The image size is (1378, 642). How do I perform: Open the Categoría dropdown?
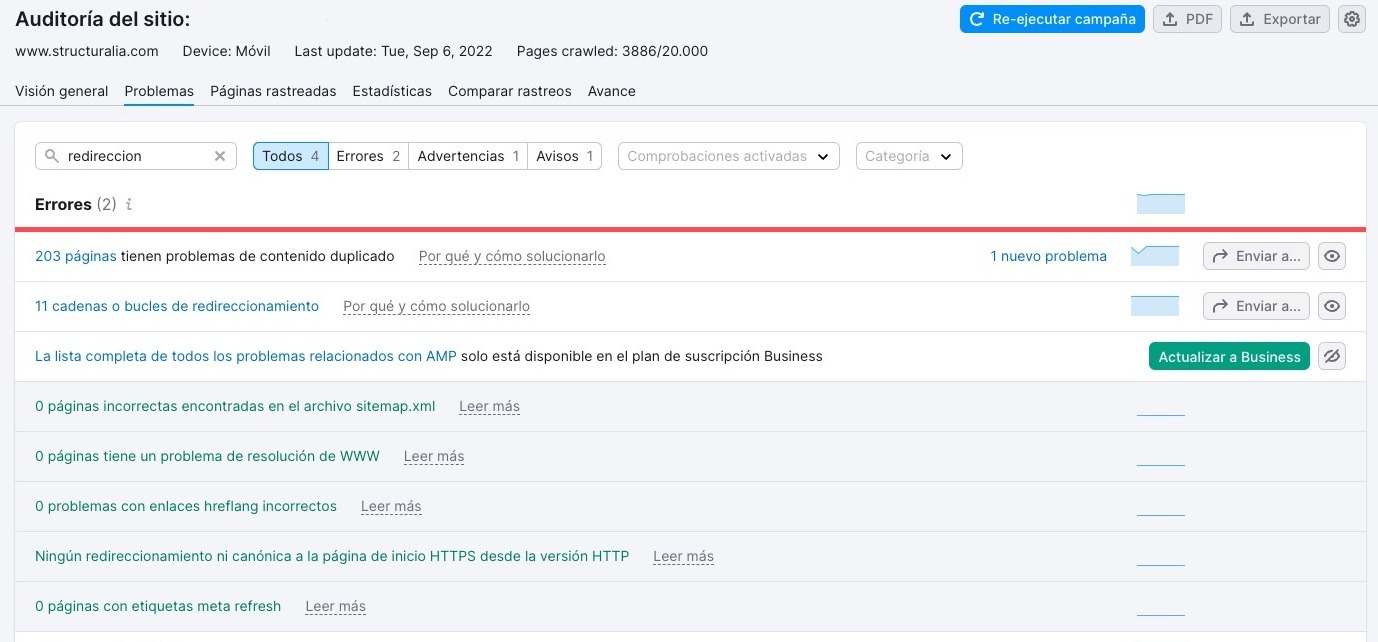pyautogui.click(x=908, y=156)
